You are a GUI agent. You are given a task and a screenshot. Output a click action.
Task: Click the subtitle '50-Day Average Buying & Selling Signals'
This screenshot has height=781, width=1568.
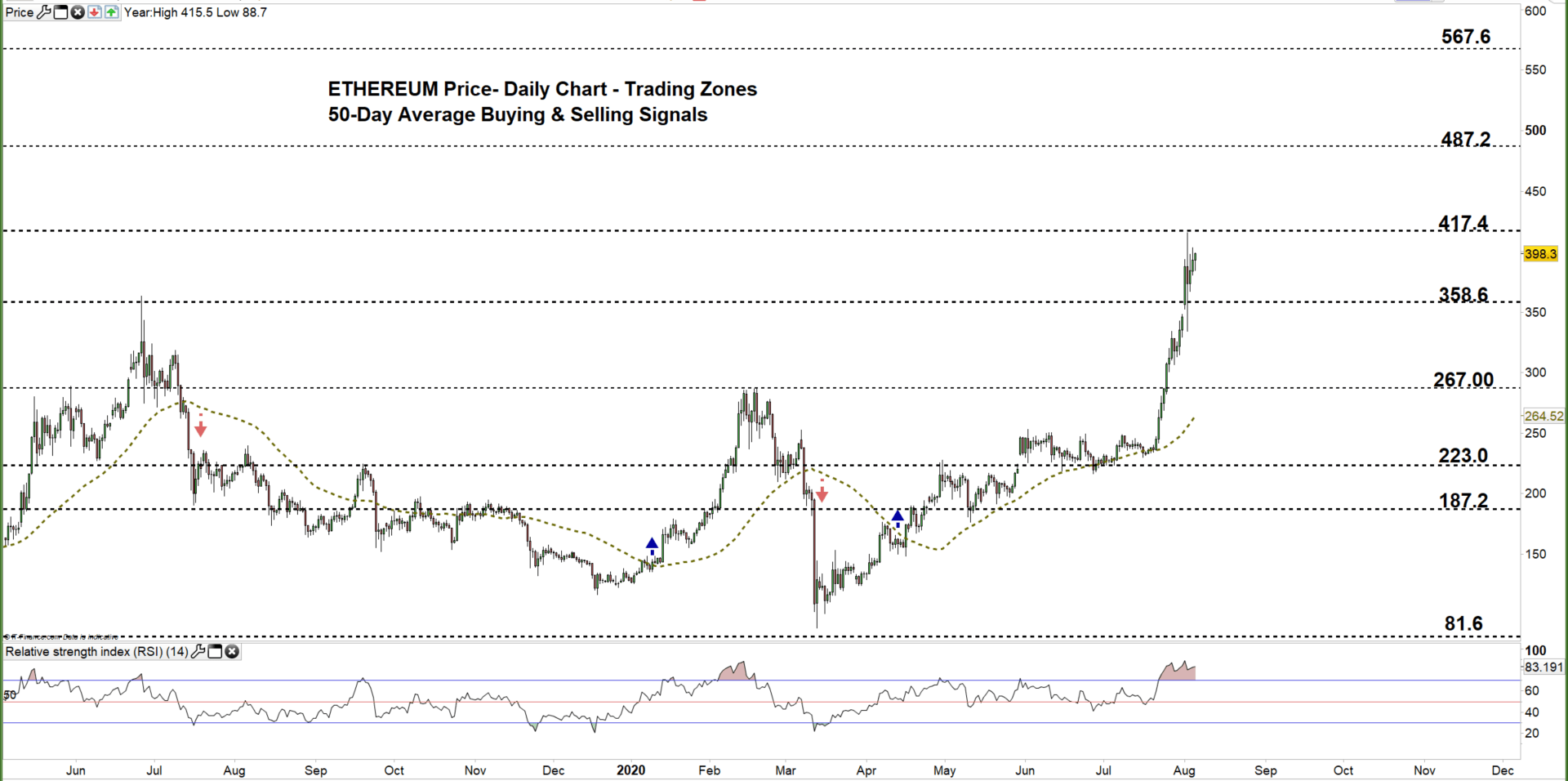point(518,114)
